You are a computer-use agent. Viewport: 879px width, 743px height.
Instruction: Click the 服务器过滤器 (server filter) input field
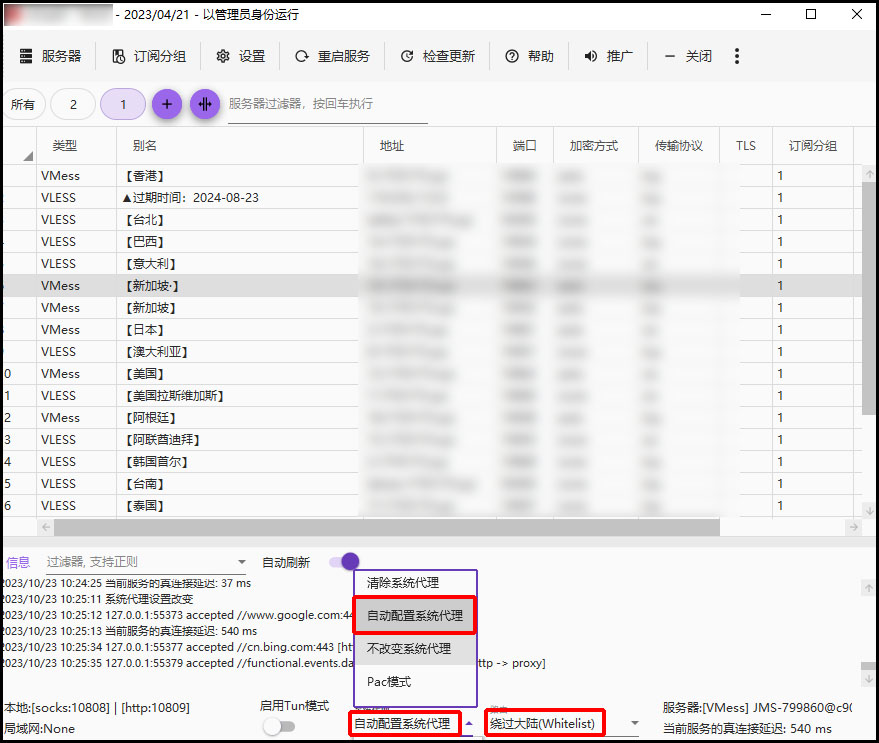327,104
